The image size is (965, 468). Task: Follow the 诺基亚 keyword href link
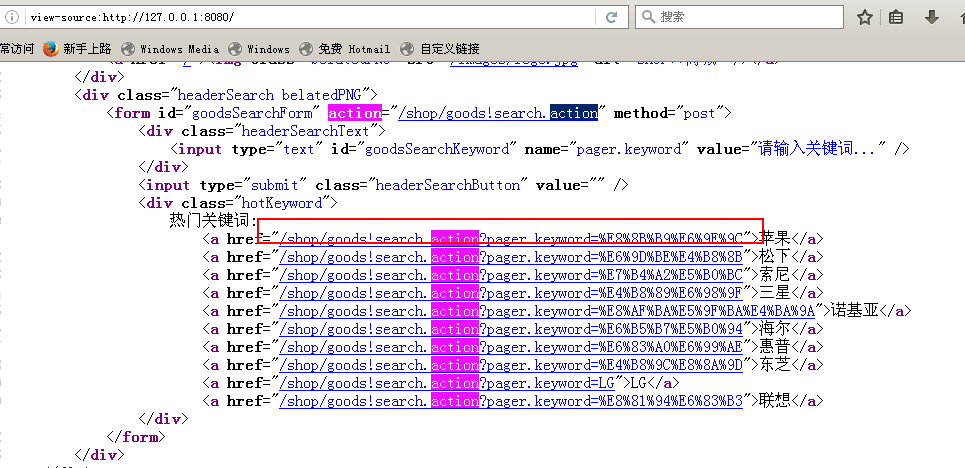pos(547,310)
